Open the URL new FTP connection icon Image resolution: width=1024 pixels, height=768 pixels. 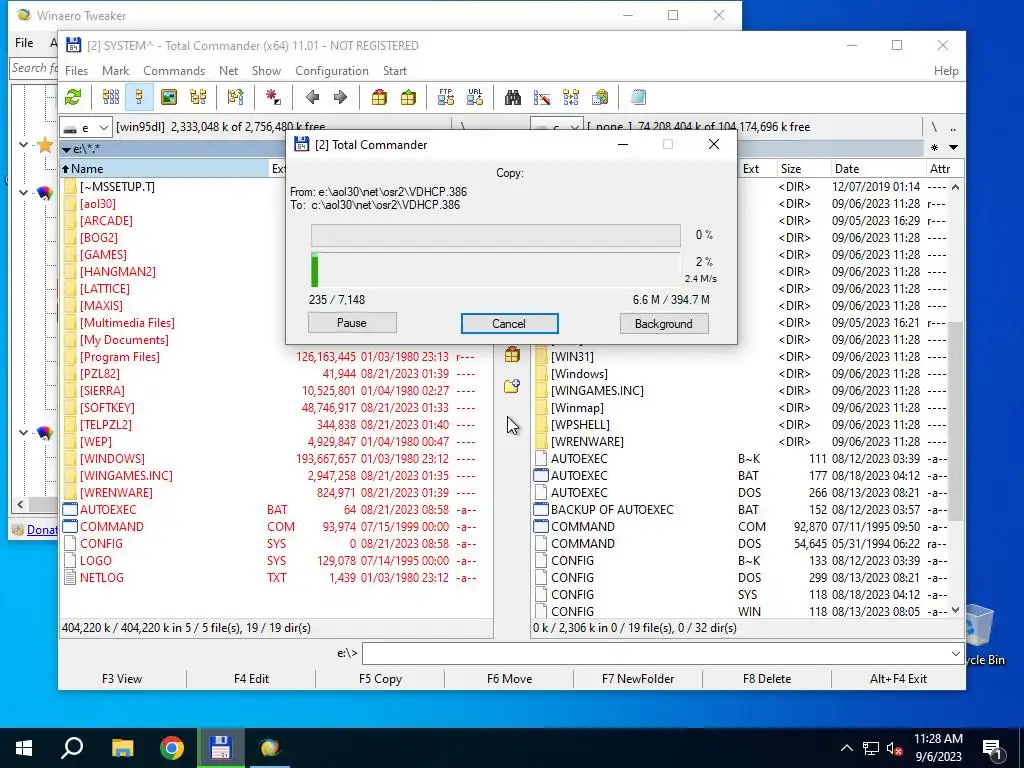(475, 97)
